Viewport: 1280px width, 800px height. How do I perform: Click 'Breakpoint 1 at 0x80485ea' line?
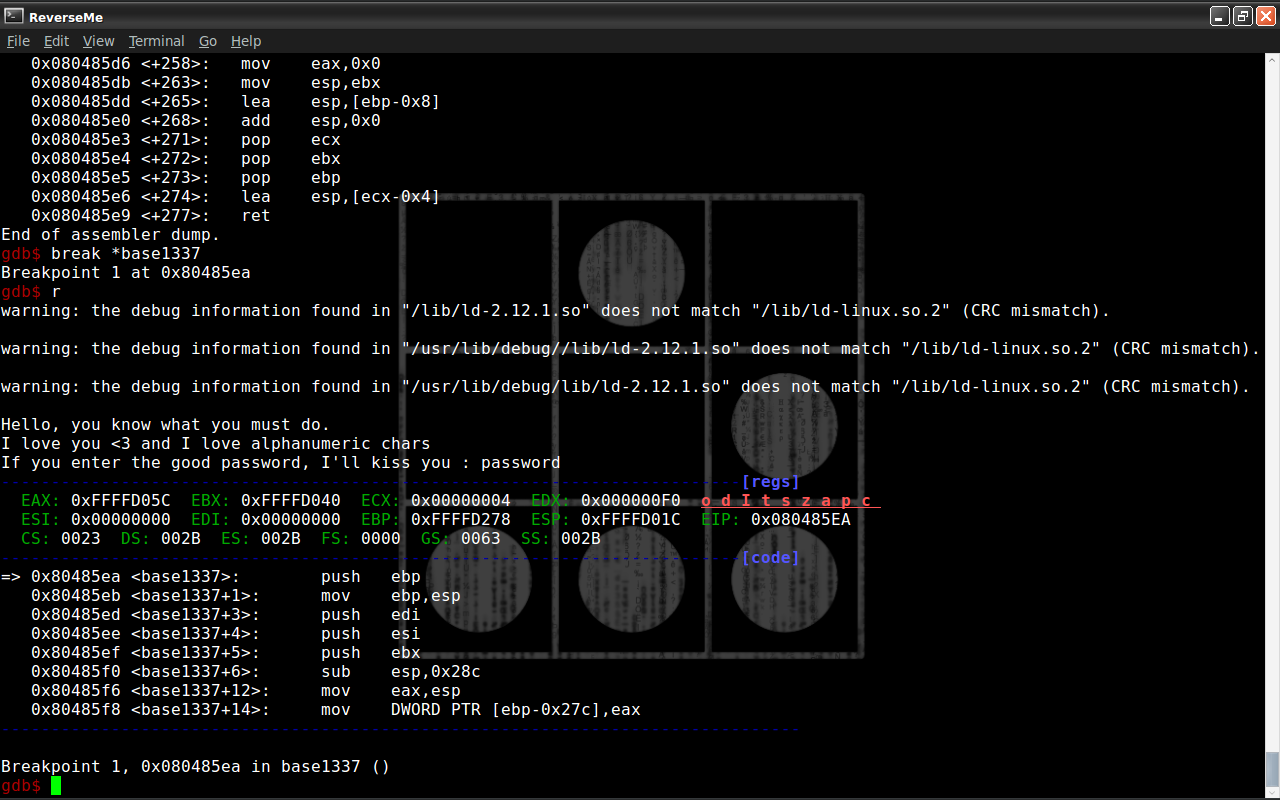pyautogui.click(x=126, y=273)
